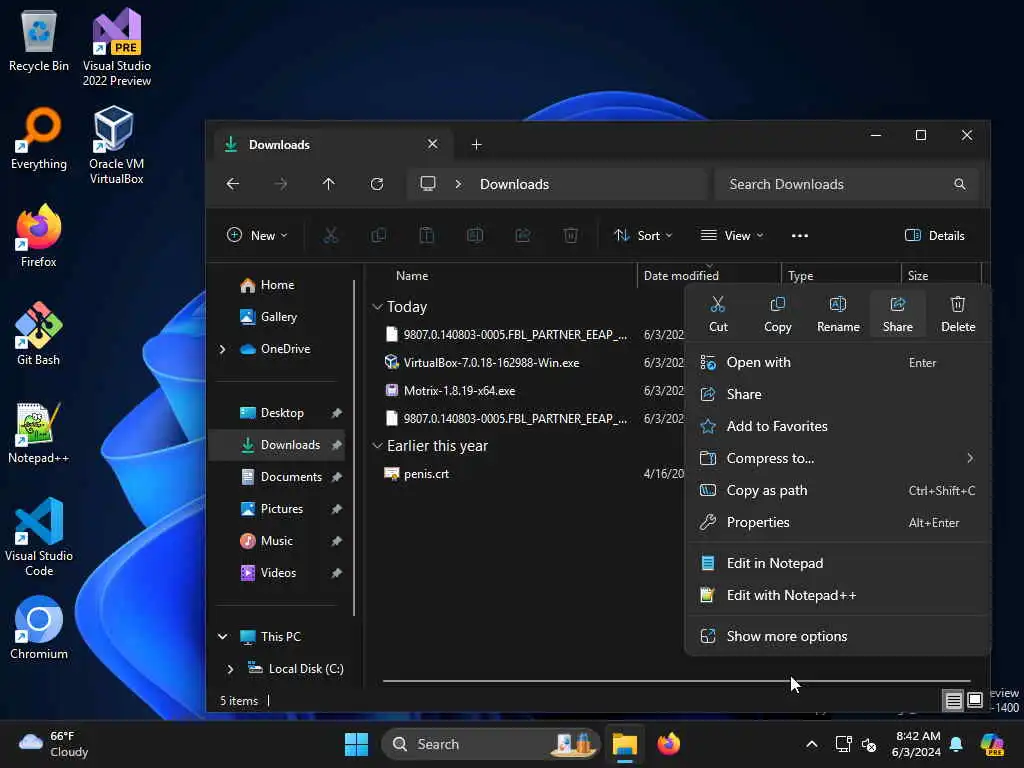Unpin Videos using its pin icon
Viewport: 1024px width, 768px height.
click(x=336, y=573)
